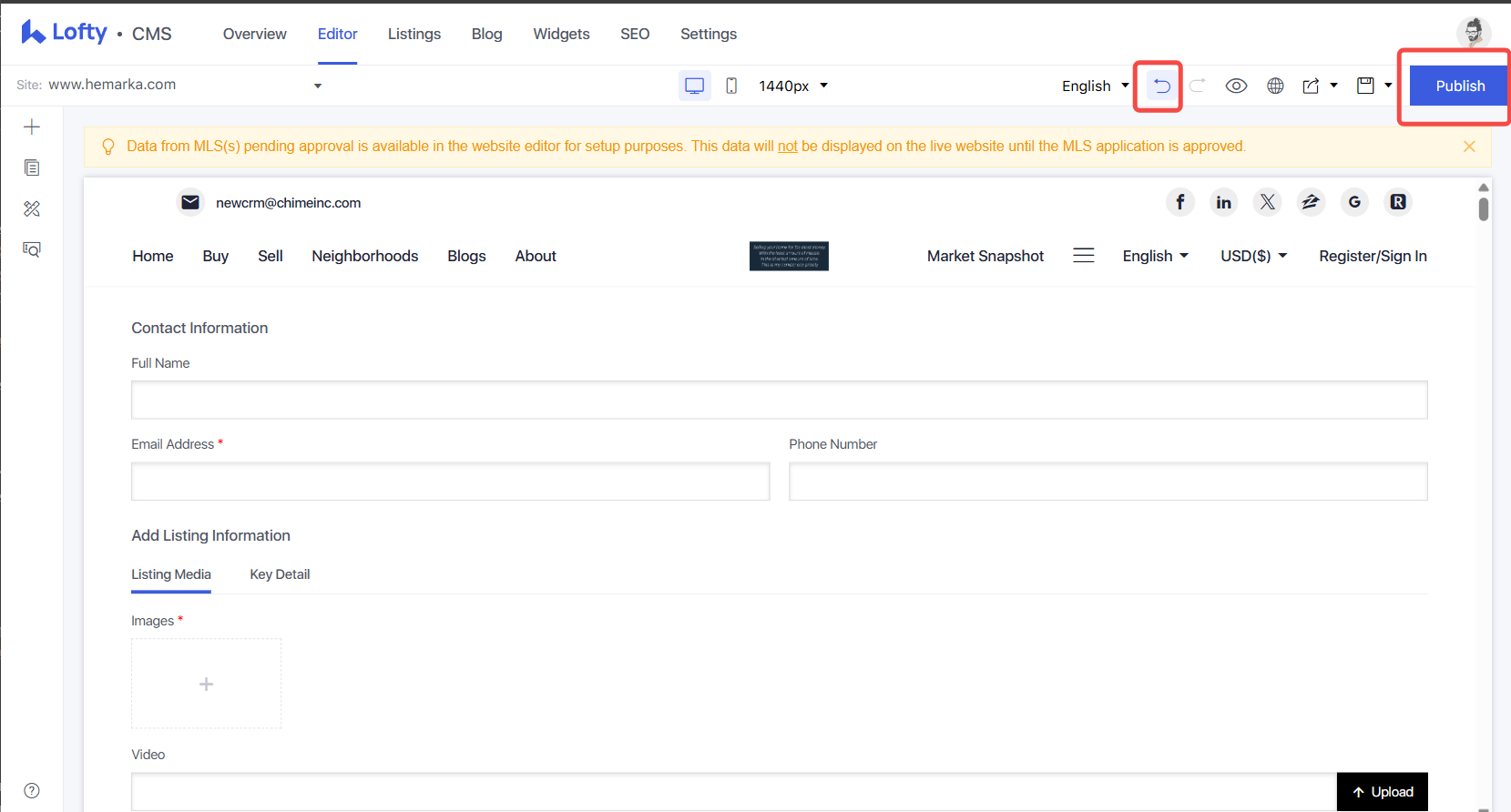Viewport: 1511px width, 812px height.
Task: Close the MLS pending approval banner
Action: [1469, 147]
